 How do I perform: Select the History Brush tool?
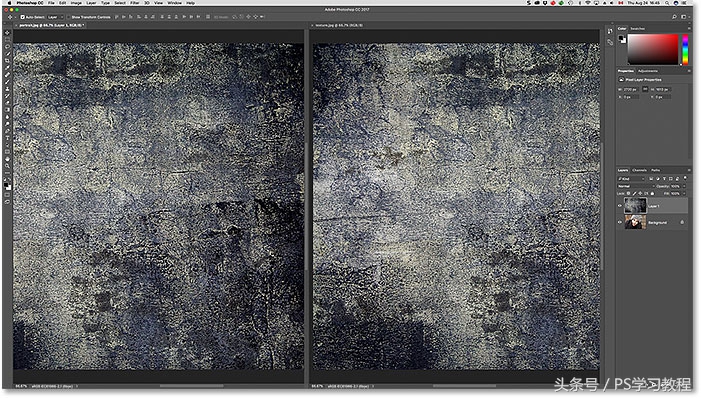click(7, 96)
